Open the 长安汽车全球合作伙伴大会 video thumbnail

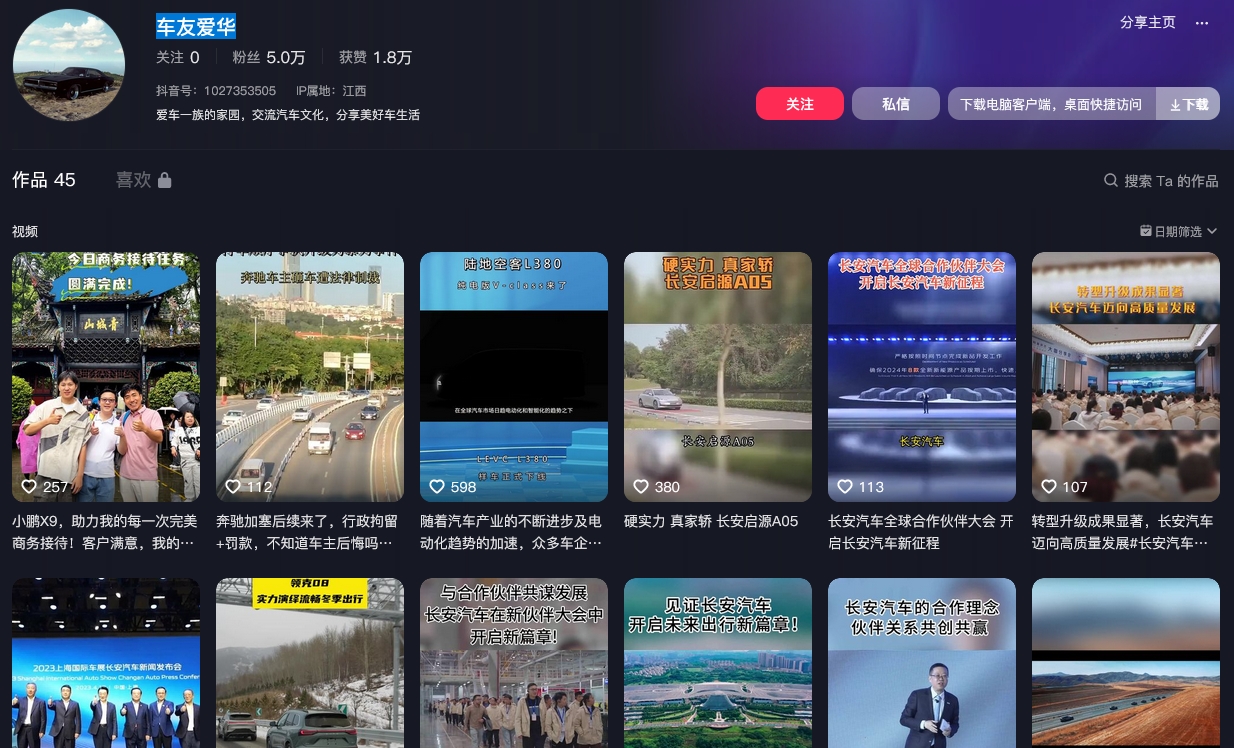click(922, 377)
